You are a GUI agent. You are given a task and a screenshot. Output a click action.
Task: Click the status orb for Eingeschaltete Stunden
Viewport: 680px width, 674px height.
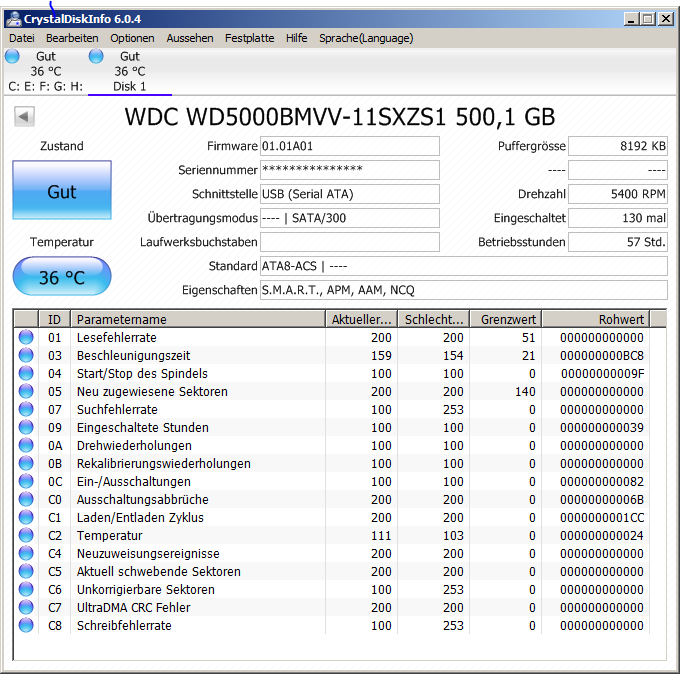click(26, 427)
